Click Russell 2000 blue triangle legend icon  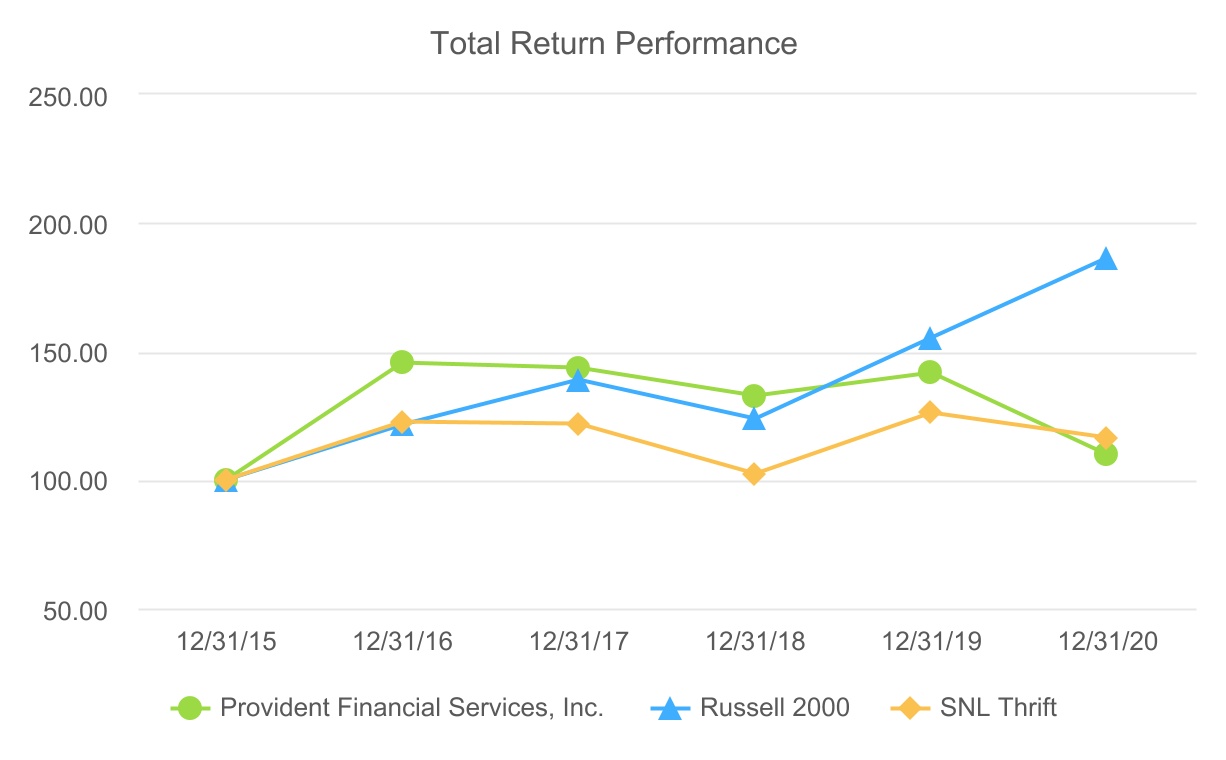point(671,708)
